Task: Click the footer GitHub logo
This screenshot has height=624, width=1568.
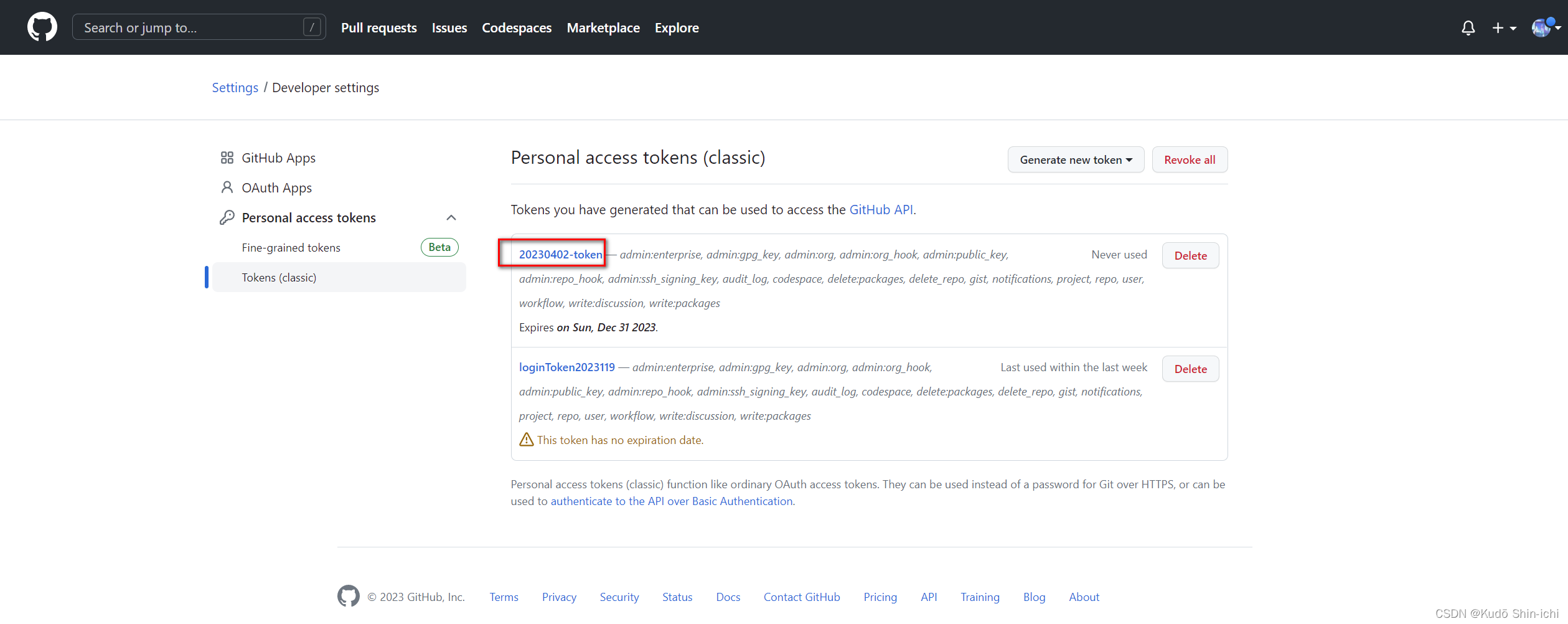Action: 349,596
